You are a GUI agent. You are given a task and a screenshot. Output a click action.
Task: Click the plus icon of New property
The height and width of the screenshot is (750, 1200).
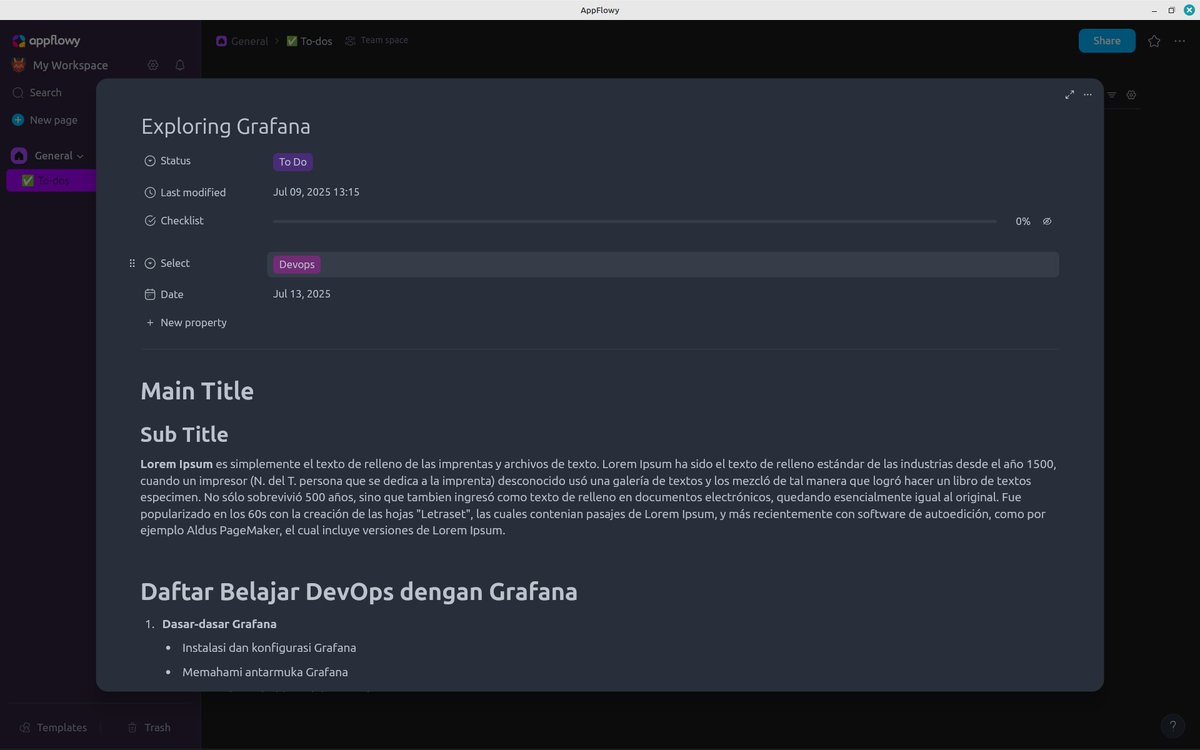(x=150, y=323)
